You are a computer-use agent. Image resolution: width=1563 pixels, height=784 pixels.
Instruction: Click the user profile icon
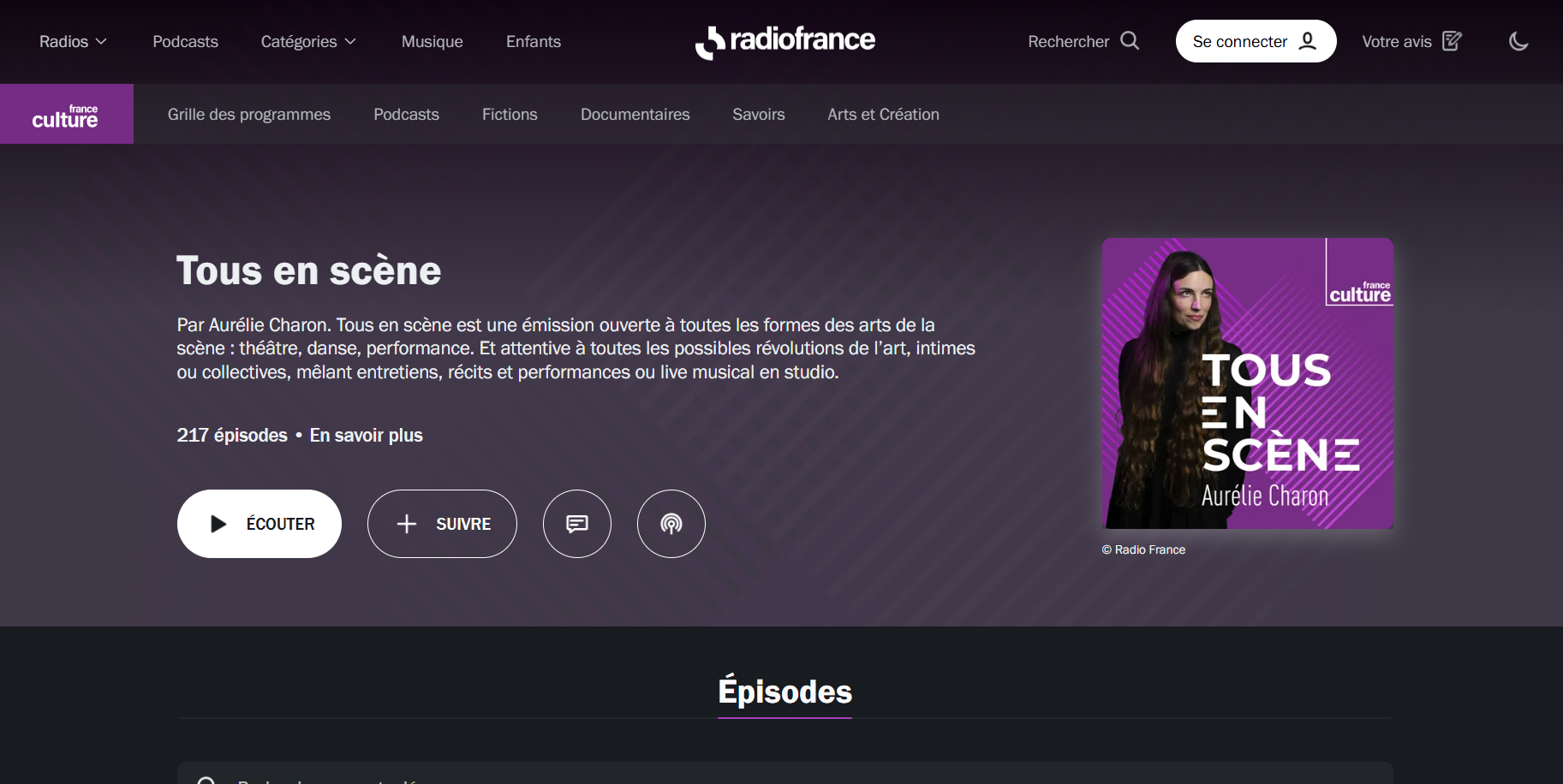click(x=1308, y=41)
